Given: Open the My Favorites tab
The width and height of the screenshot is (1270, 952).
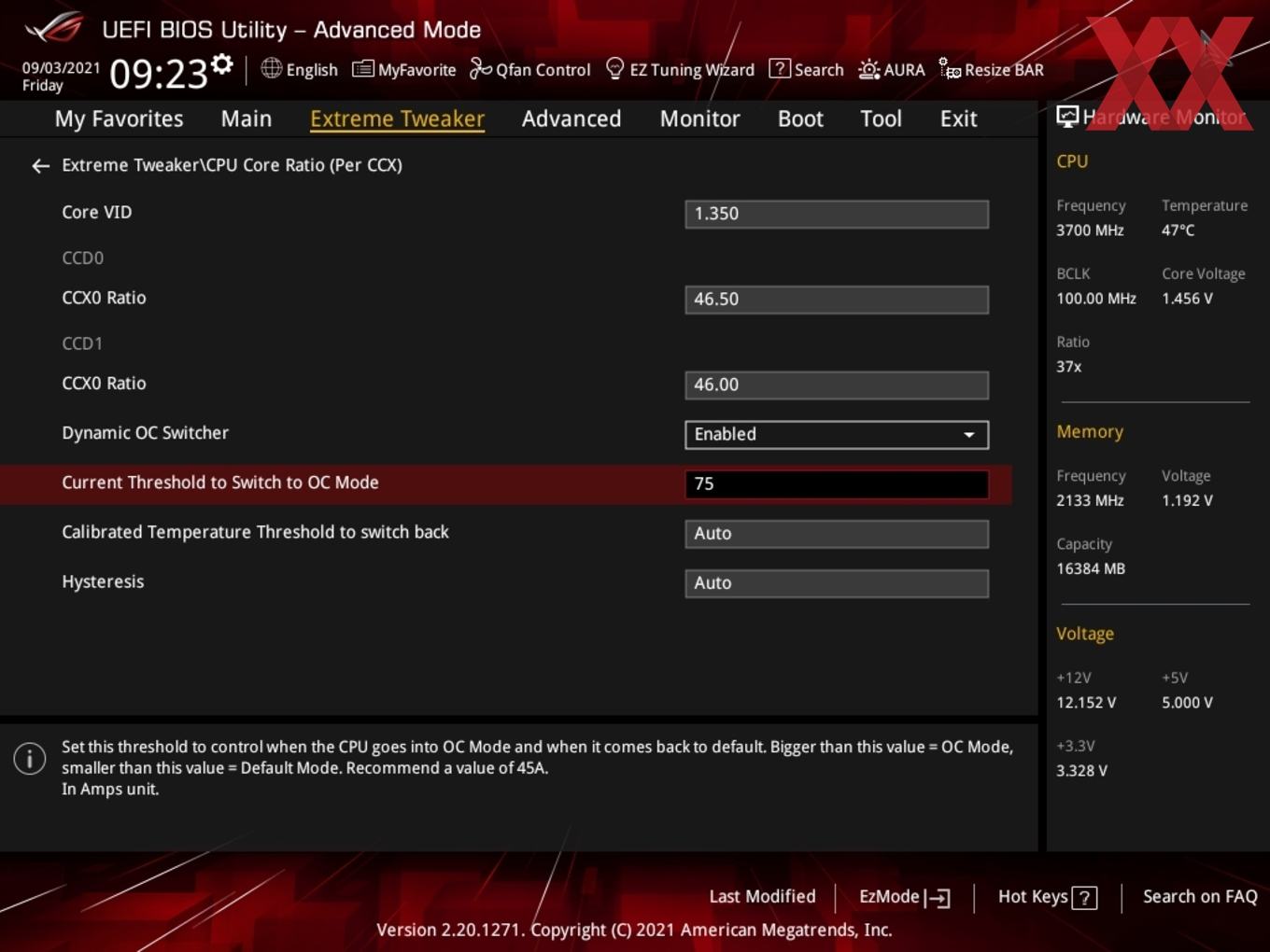Looking at the screenshot, I should pyautogui.click(x=120, y=119).
